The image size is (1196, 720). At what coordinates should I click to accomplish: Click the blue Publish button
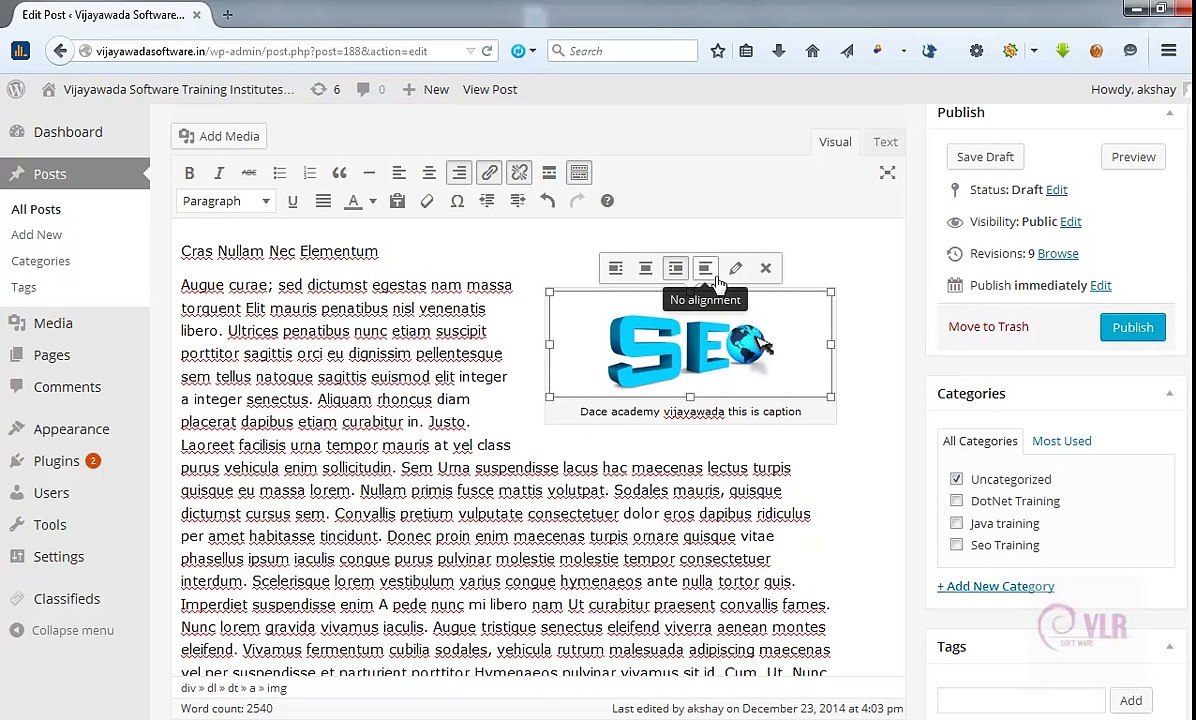1133,327
